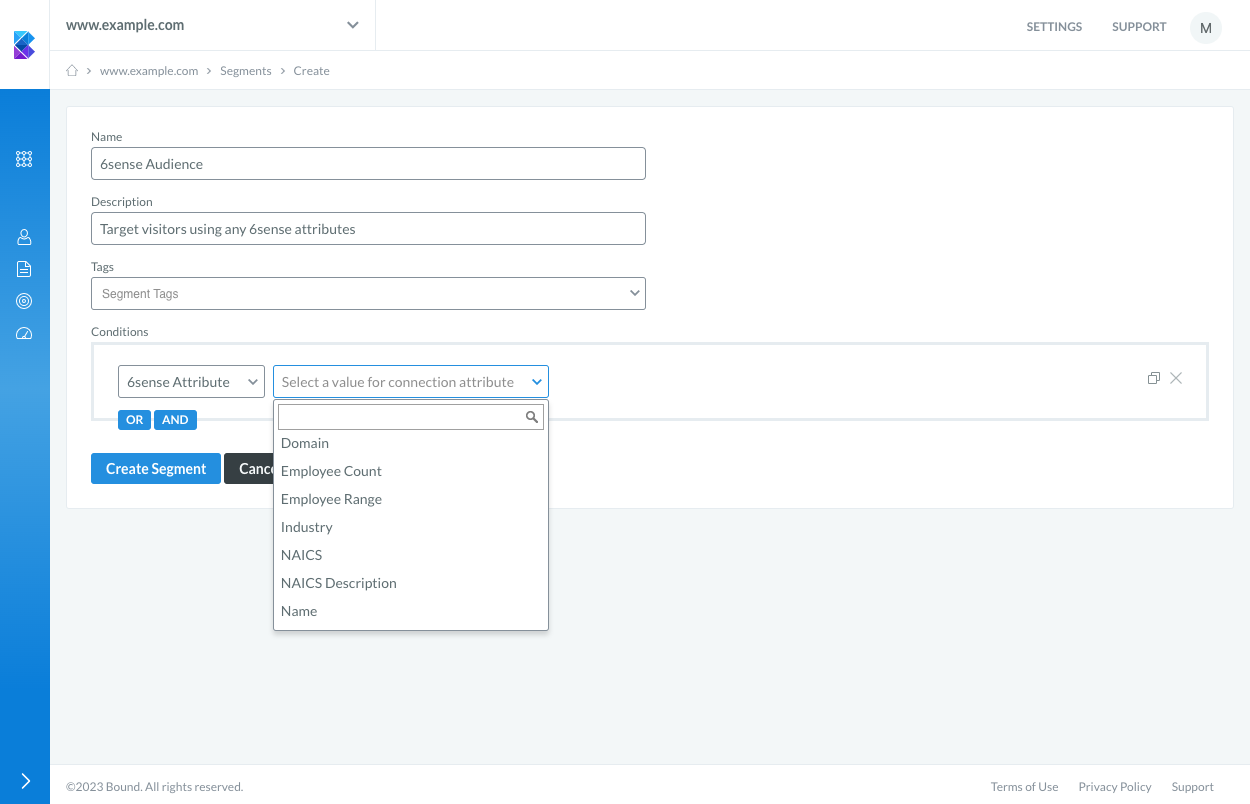Expand the sidebar with the arrow icon
This screenshot has height=804, width=1250.
tap(25, 781)
